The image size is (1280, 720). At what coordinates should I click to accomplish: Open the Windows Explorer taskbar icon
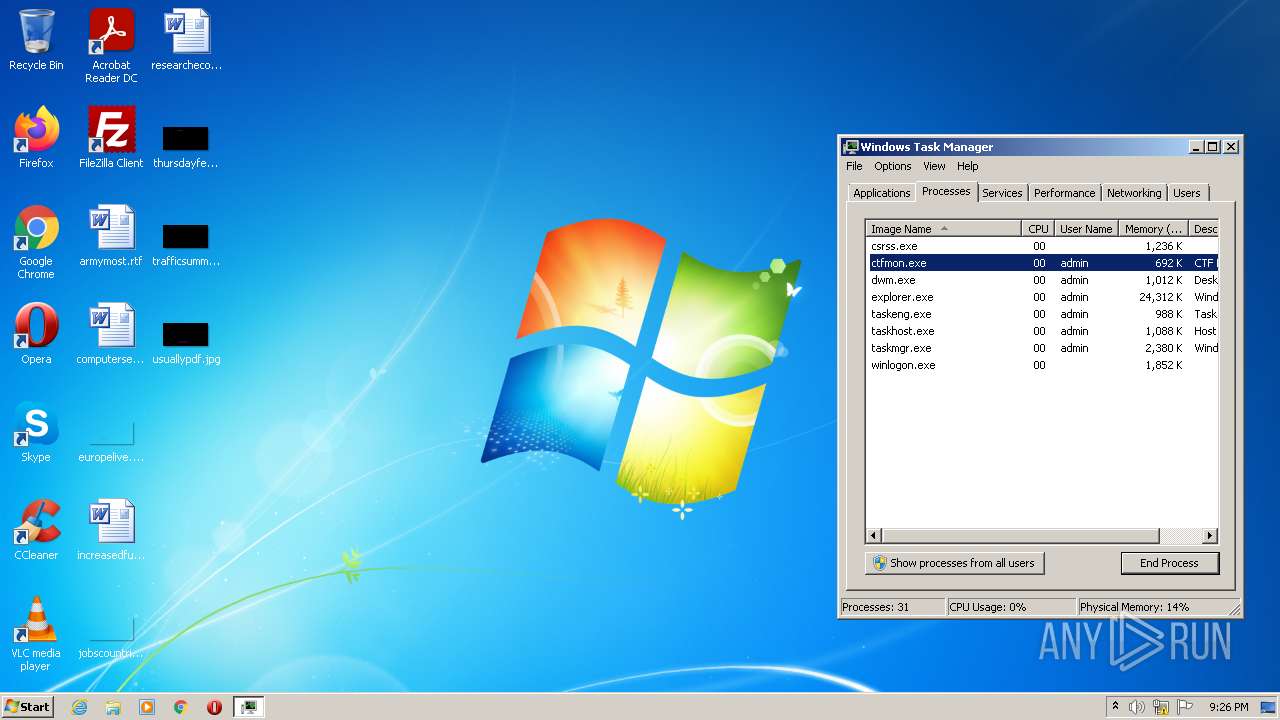tap(113, 707)
